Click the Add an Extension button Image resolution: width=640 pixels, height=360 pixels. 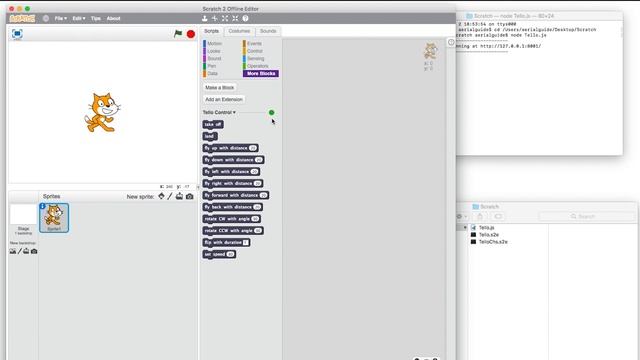pos(224,99)
